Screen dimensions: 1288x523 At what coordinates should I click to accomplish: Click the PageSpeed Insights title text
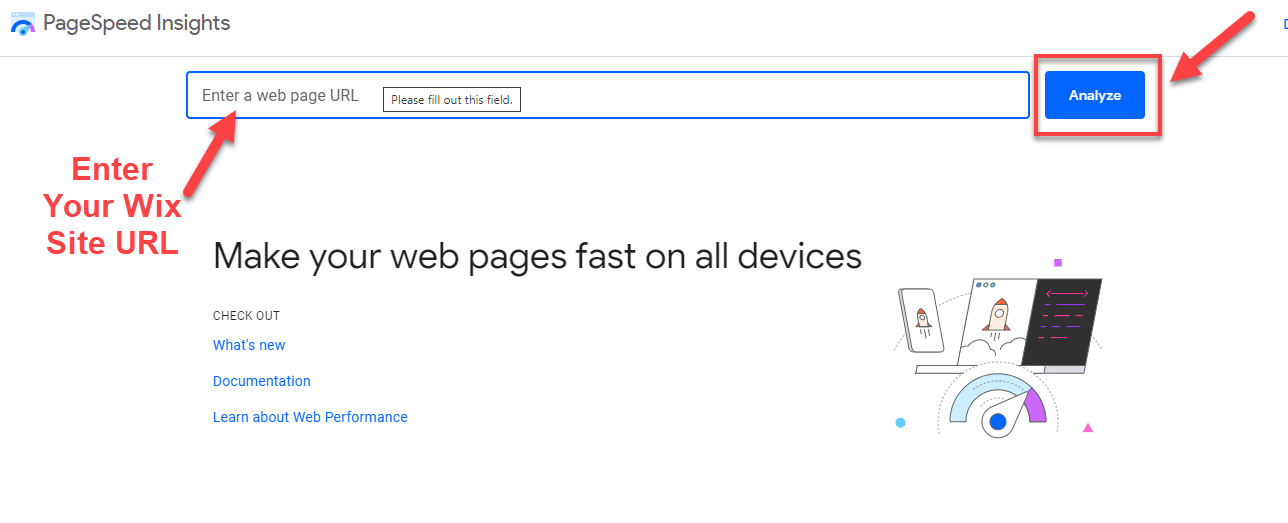137,22
